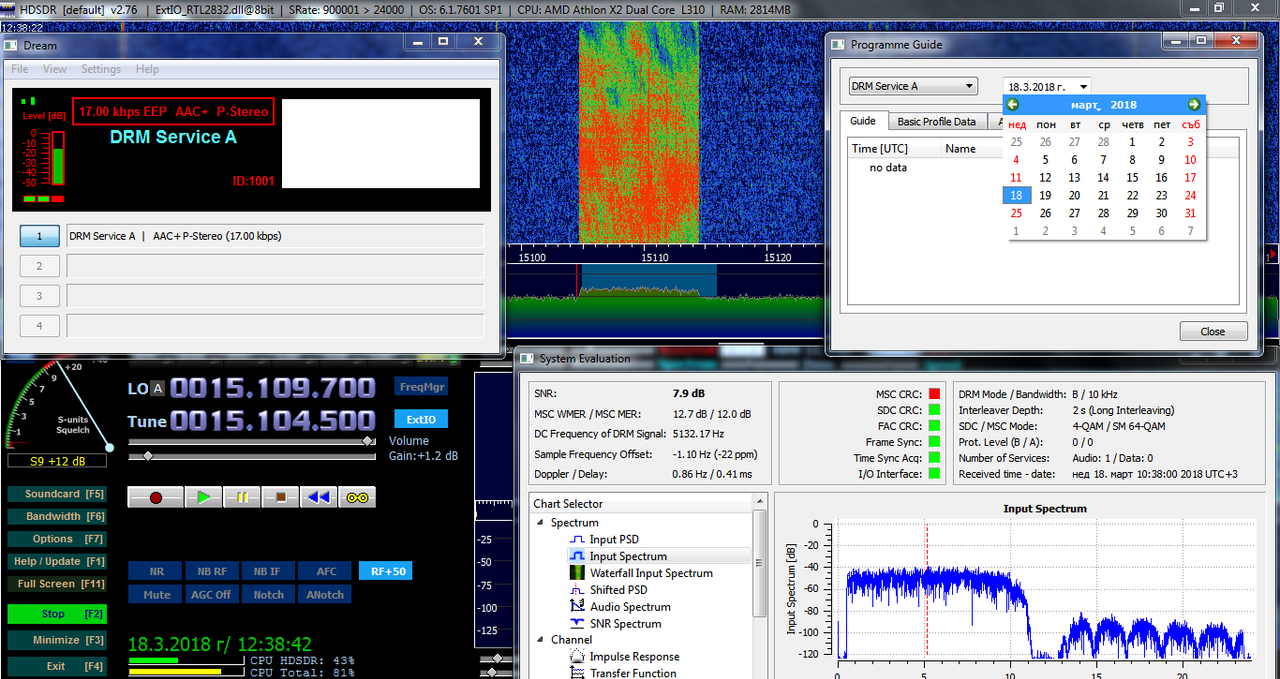Click the LO 'A' selector icon
This screenshot has width=1280, height=679.
tap(157, 388)
